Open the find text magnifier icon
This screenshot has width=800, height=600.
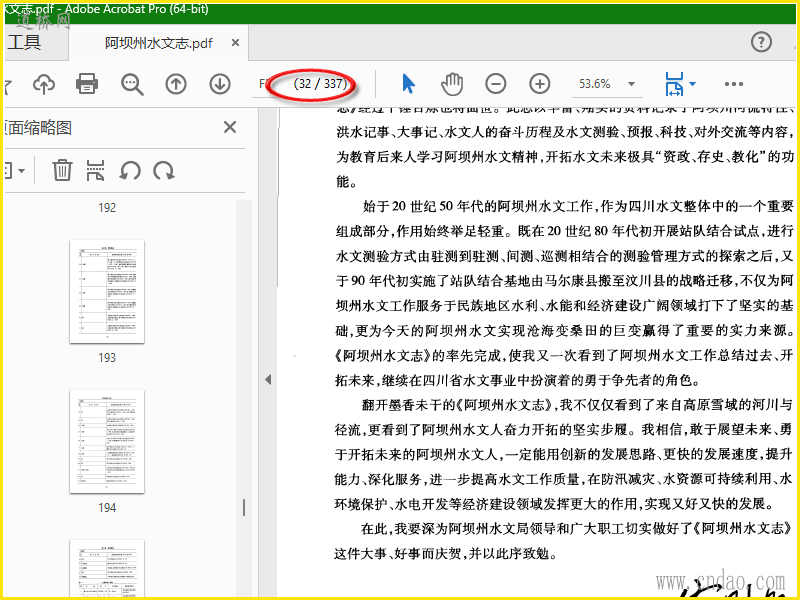(132, 84)
